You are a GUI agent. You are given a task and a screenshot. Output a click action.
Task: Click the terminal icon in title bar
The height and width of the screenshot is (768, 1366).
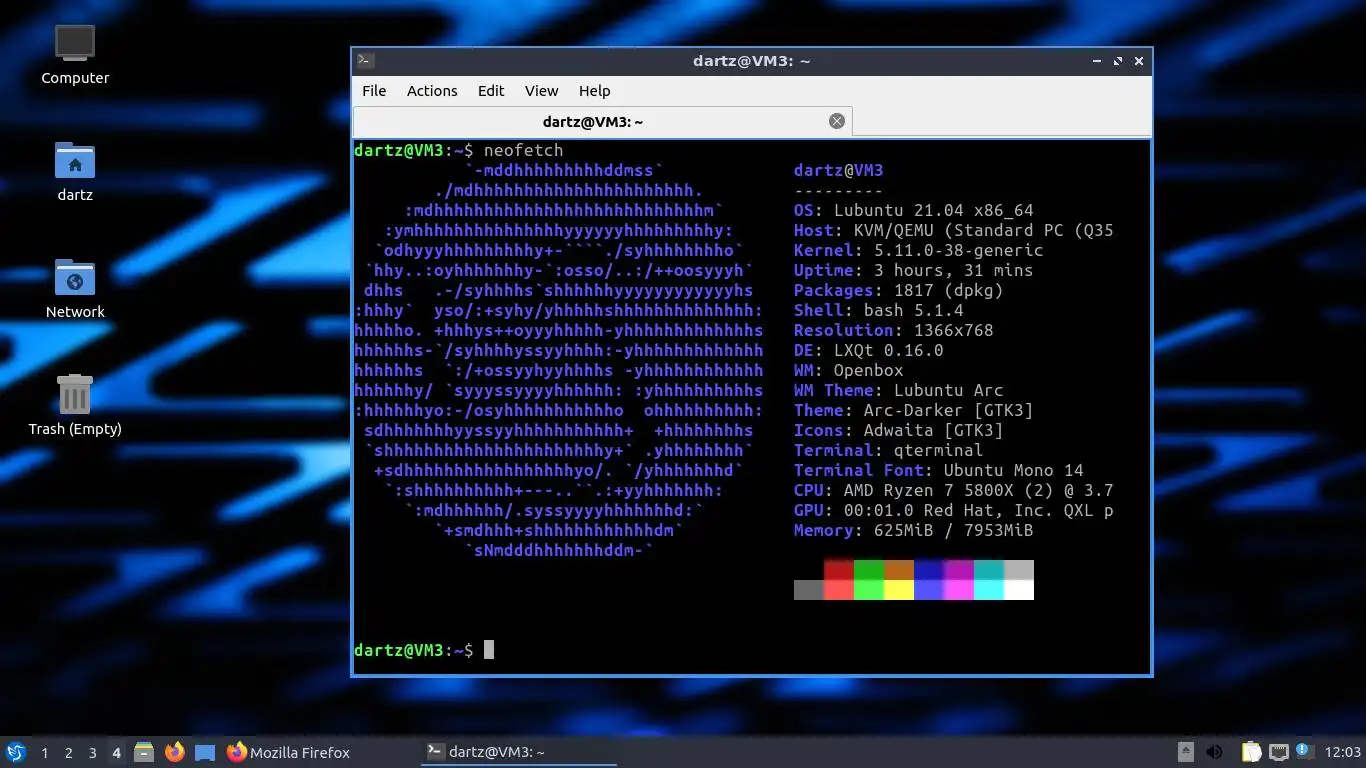tap(366, 61)
